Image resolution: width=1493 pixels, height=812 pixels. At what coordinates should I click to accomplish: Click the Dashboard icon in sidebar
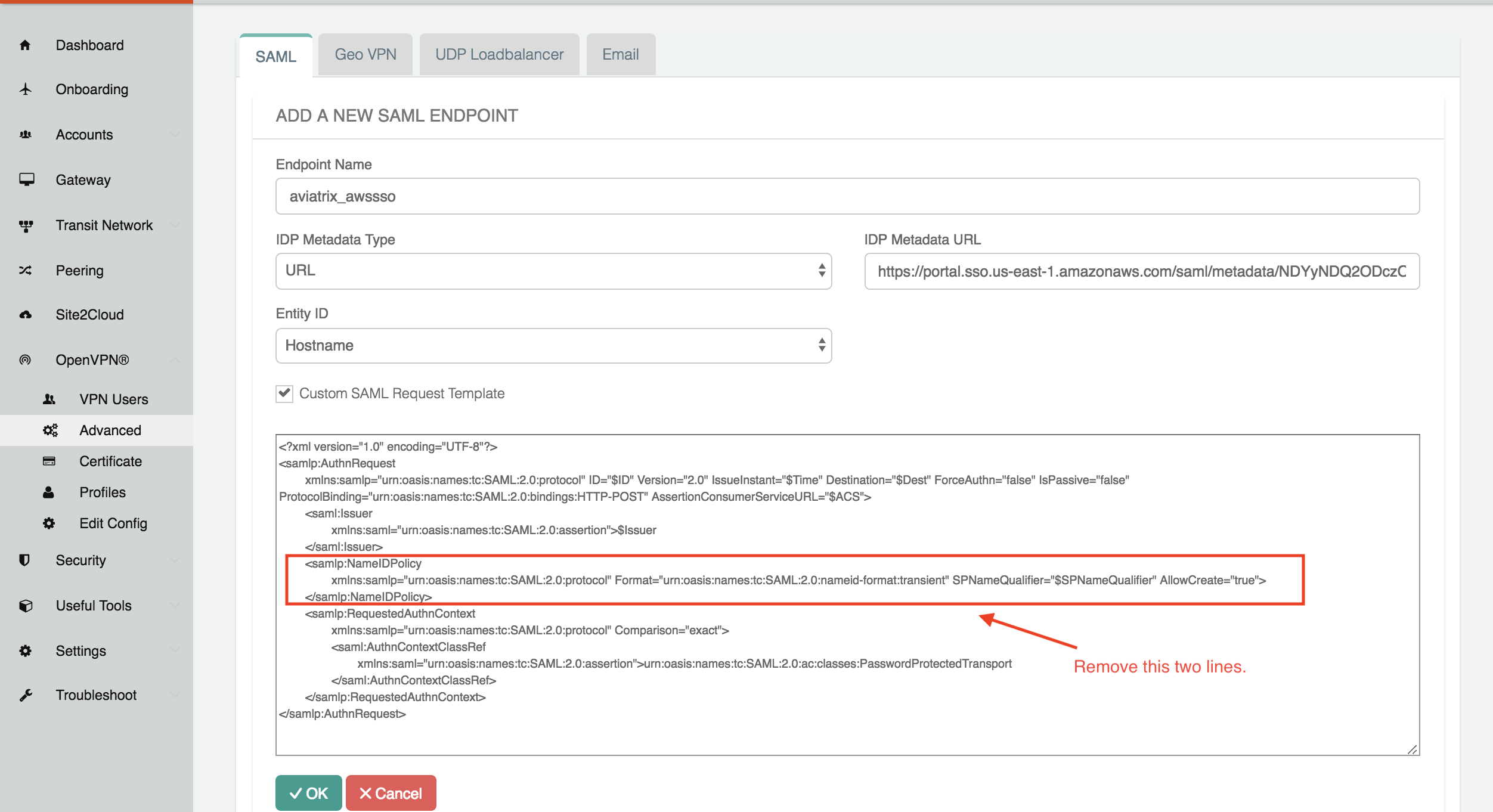click(x=27, y=45)
